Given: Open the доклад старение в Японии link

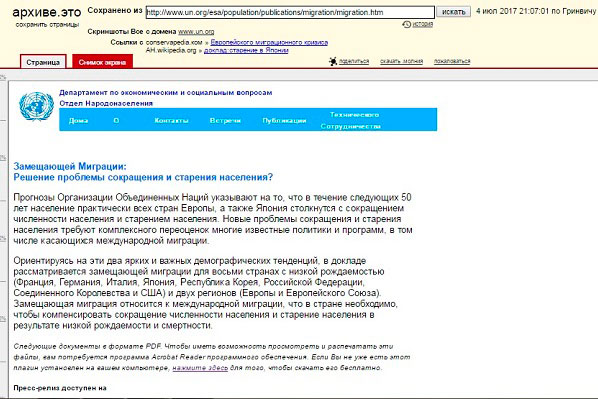Looking at the screenshot, I should point(246,50).
